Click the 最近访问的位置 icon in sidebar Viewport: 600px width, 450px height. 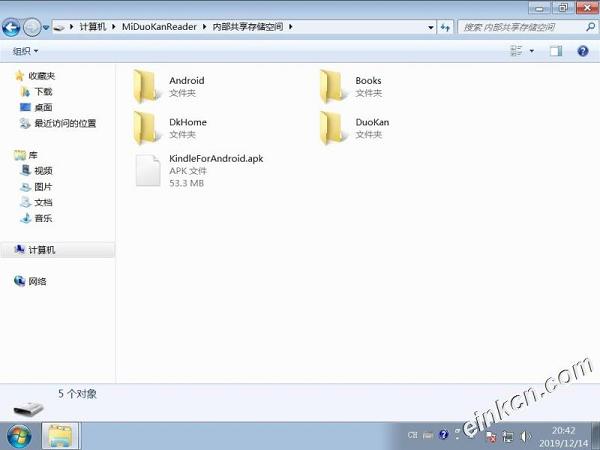pyautogui.click(x=25, y=123)
